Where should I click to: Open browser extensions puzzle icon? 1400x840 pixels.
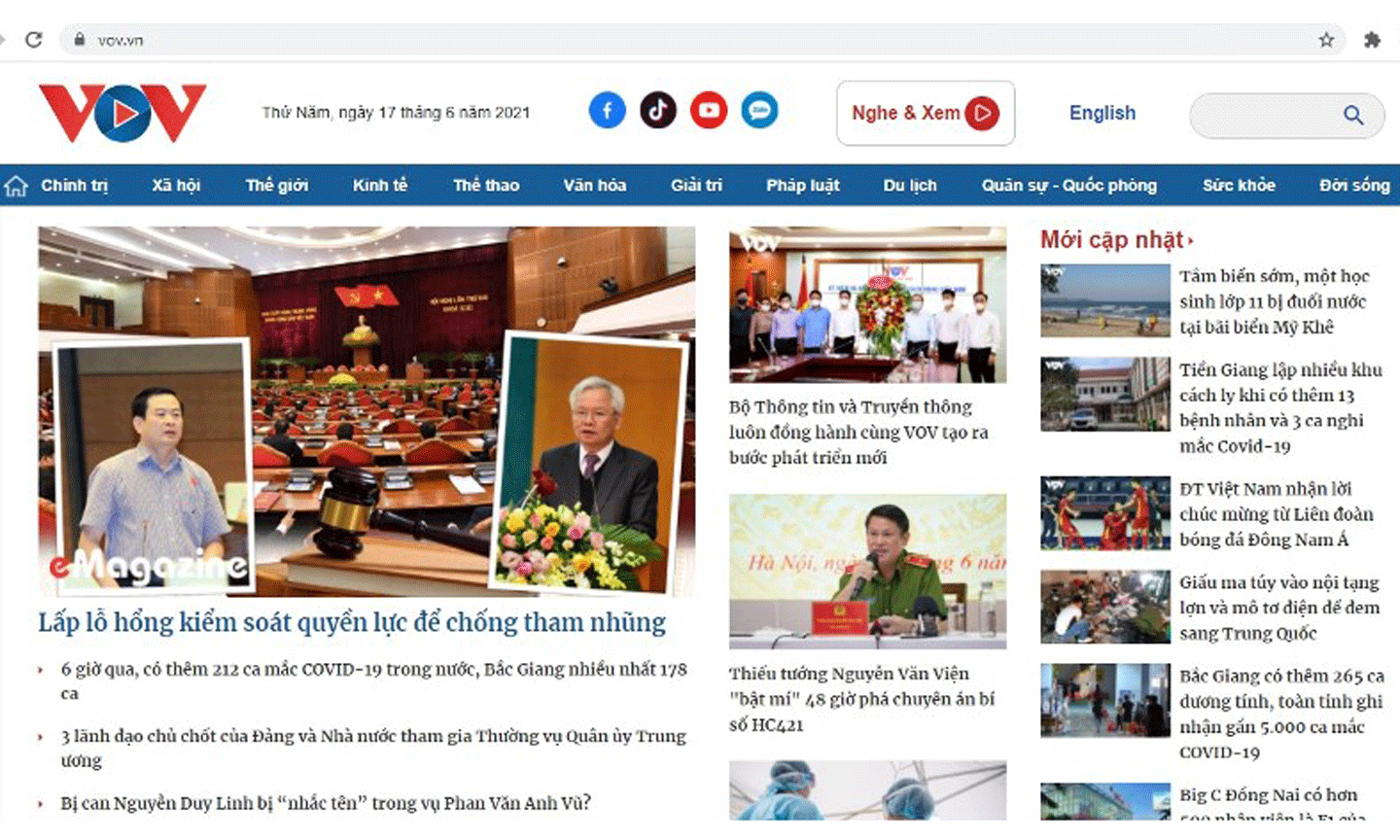(1372, 40)
